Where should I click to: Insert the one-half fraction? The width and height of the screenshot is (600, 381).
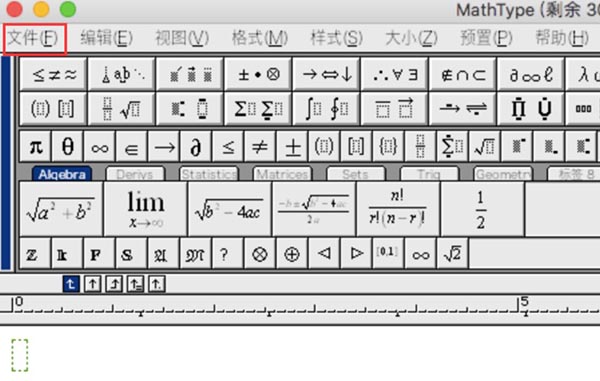tap(482, 209)
